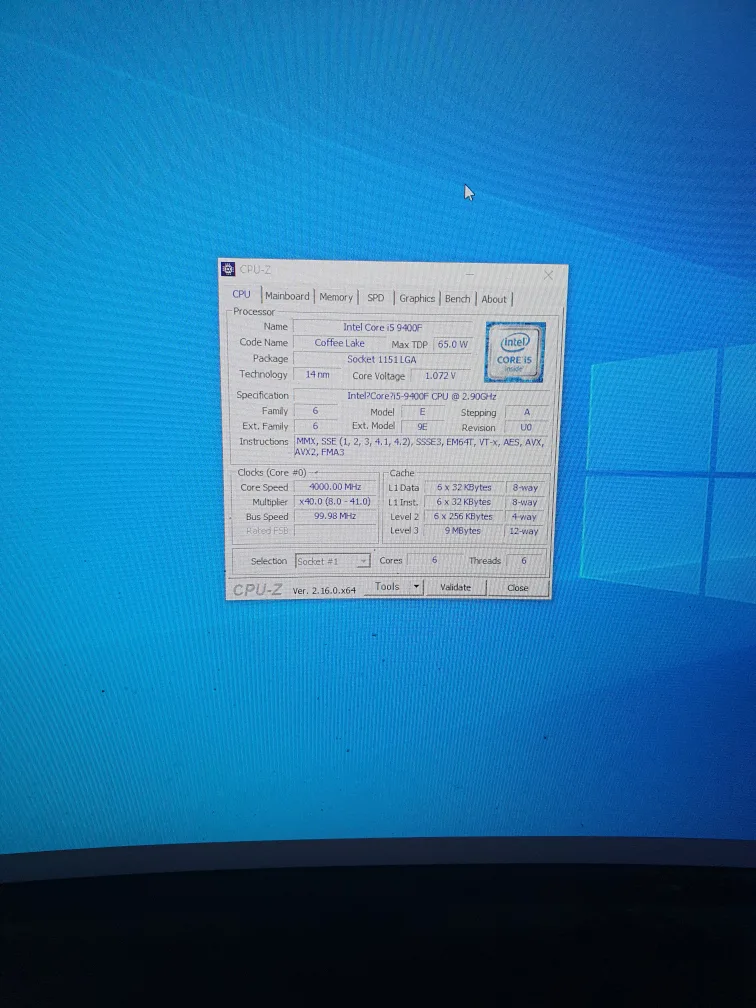The width and height of the screenshot is (756, 1008).
Task: Expand the Tools dropdown arrow
Action: [x=416, y=586]
